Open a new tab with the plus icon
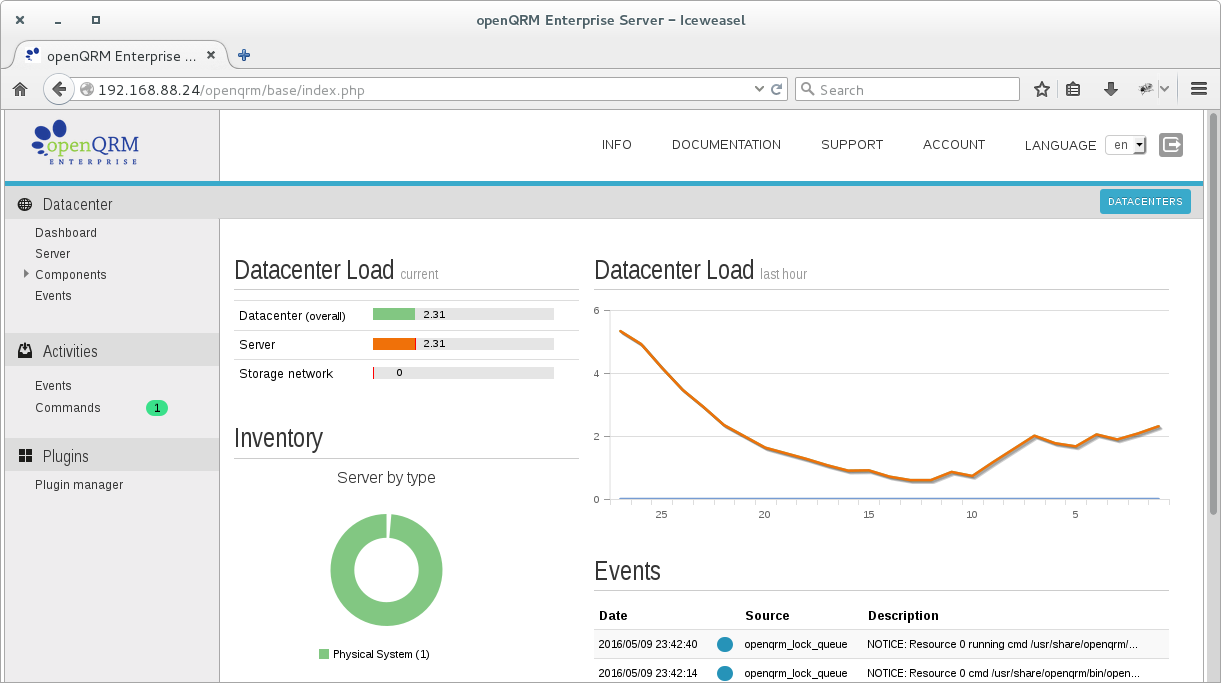This screenshot has height=683, width=1221. click(x=244, y=56)
